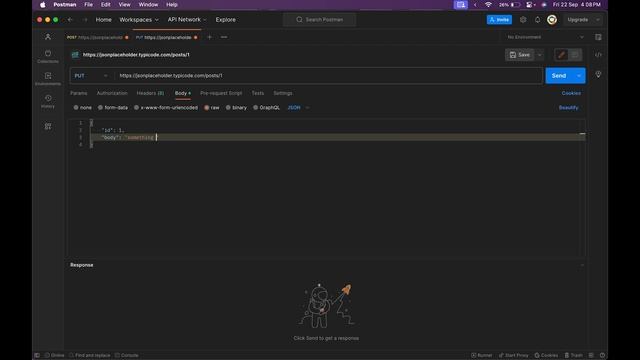This screenshot has height=360, width=640.
Task: Open the File menu
Action: 89,4
